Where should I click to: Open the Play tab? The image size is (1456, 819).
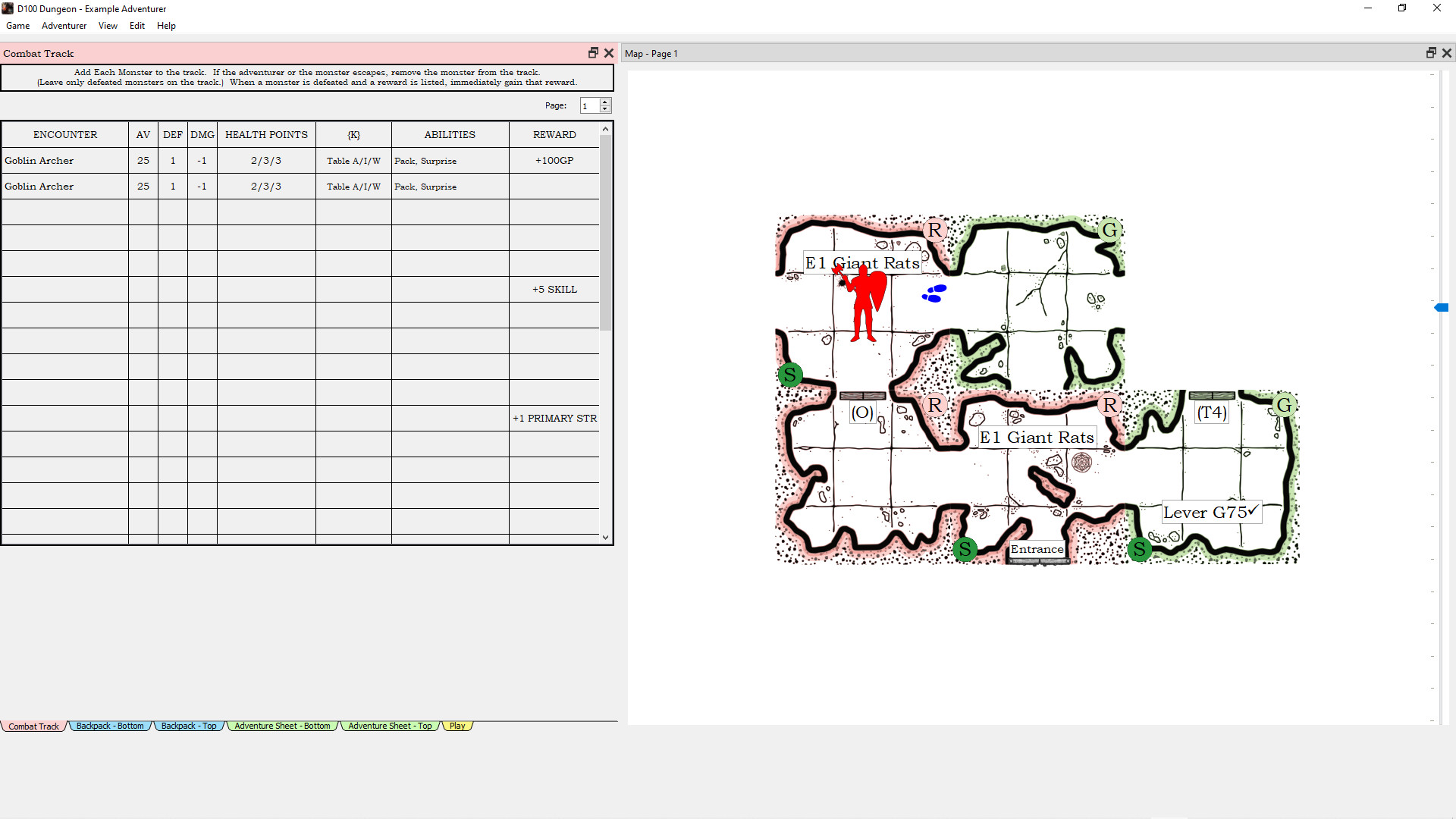pos(457,726)
